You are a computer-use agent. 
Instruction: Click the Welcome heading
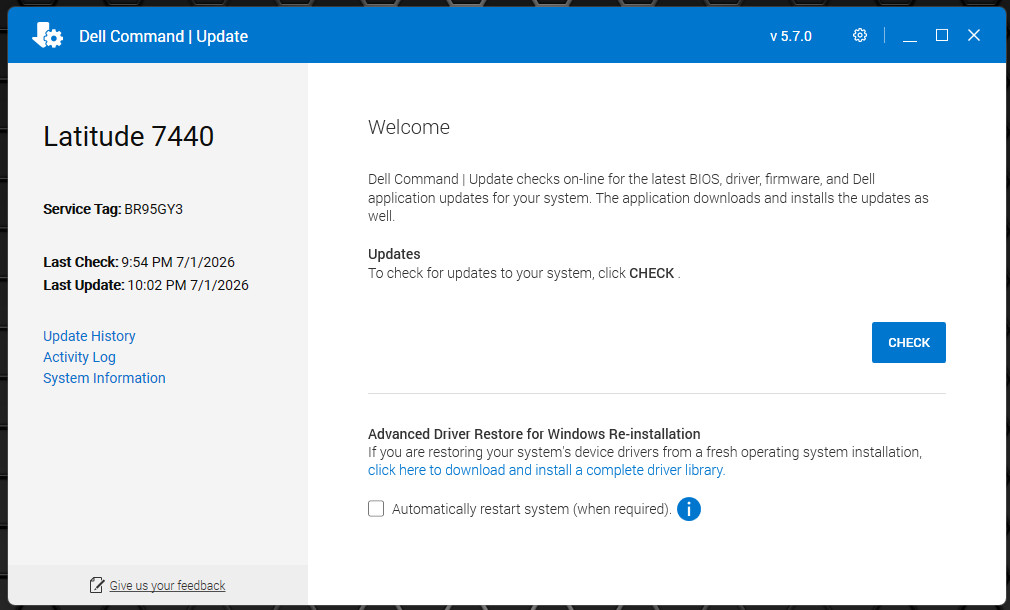click(409, 128)
